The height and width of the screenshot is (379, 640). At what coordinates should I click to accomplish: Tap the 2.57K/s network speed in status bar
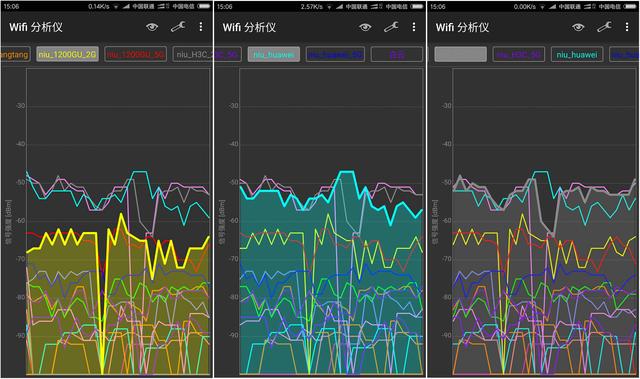pyautogui.click(x=312, y=7)
